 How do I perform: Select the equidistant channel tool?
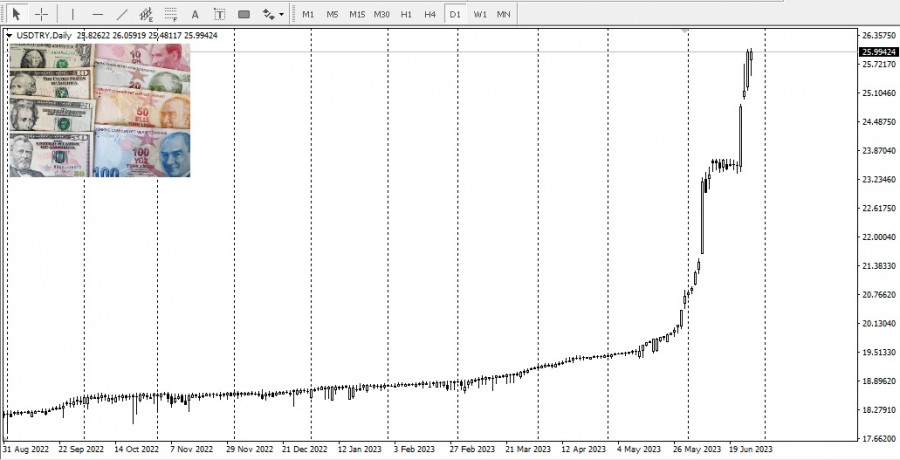(146, 14)
